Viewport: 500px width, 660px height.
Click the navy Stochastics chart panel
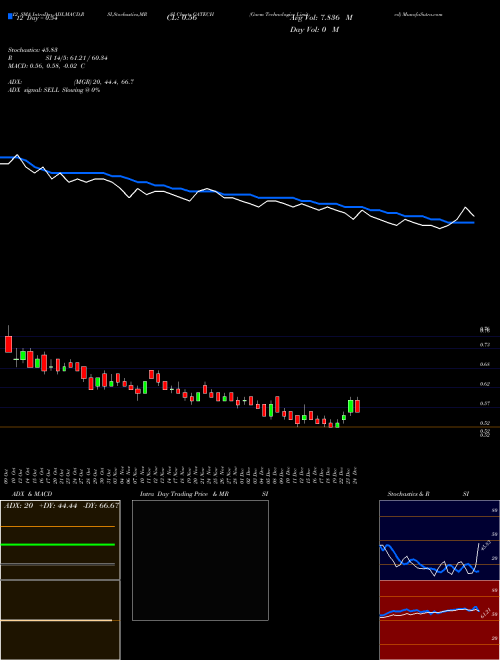click(439, 540)
